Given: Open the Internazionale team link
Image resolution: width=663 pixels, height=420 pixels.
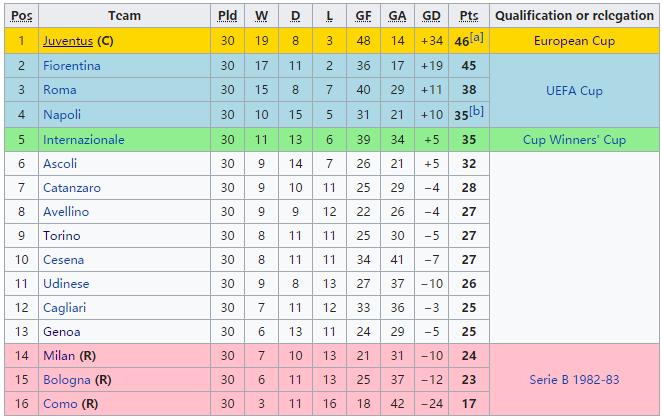Looking at the screenshot, I should point(84,139).
